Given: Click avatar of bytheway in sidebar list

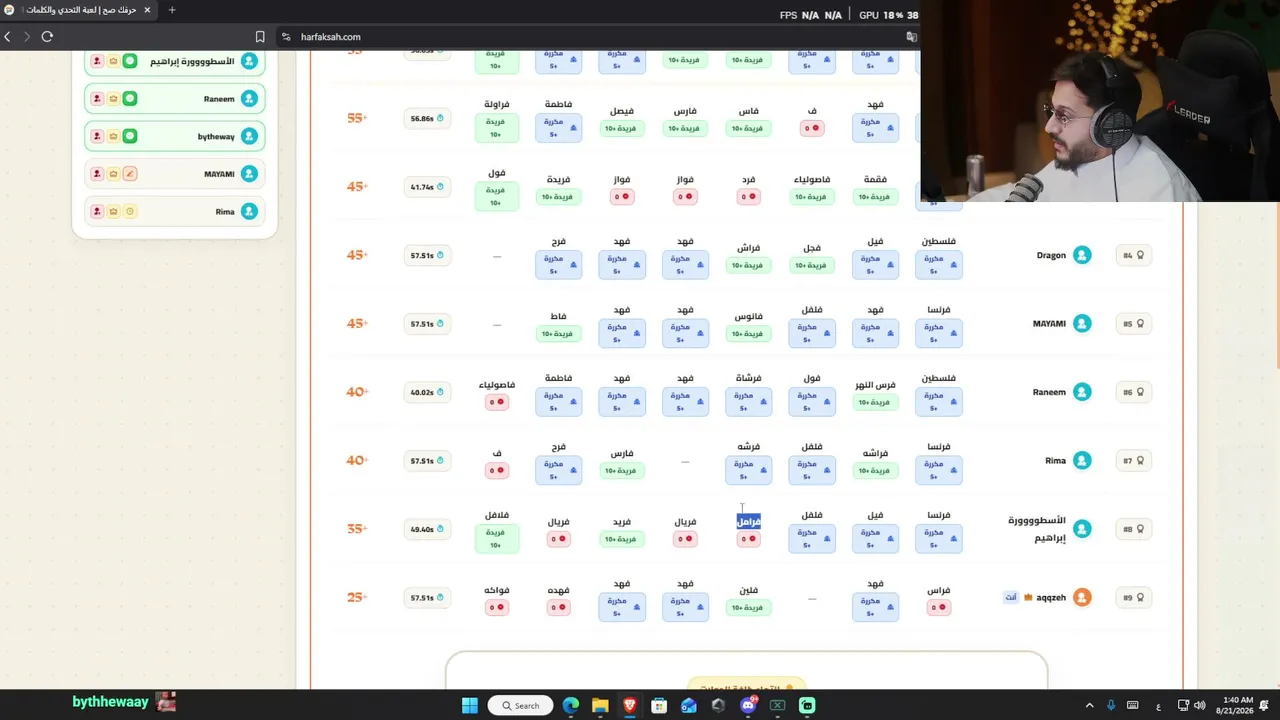Looking at the screenshot, I should tap(249, 136).
